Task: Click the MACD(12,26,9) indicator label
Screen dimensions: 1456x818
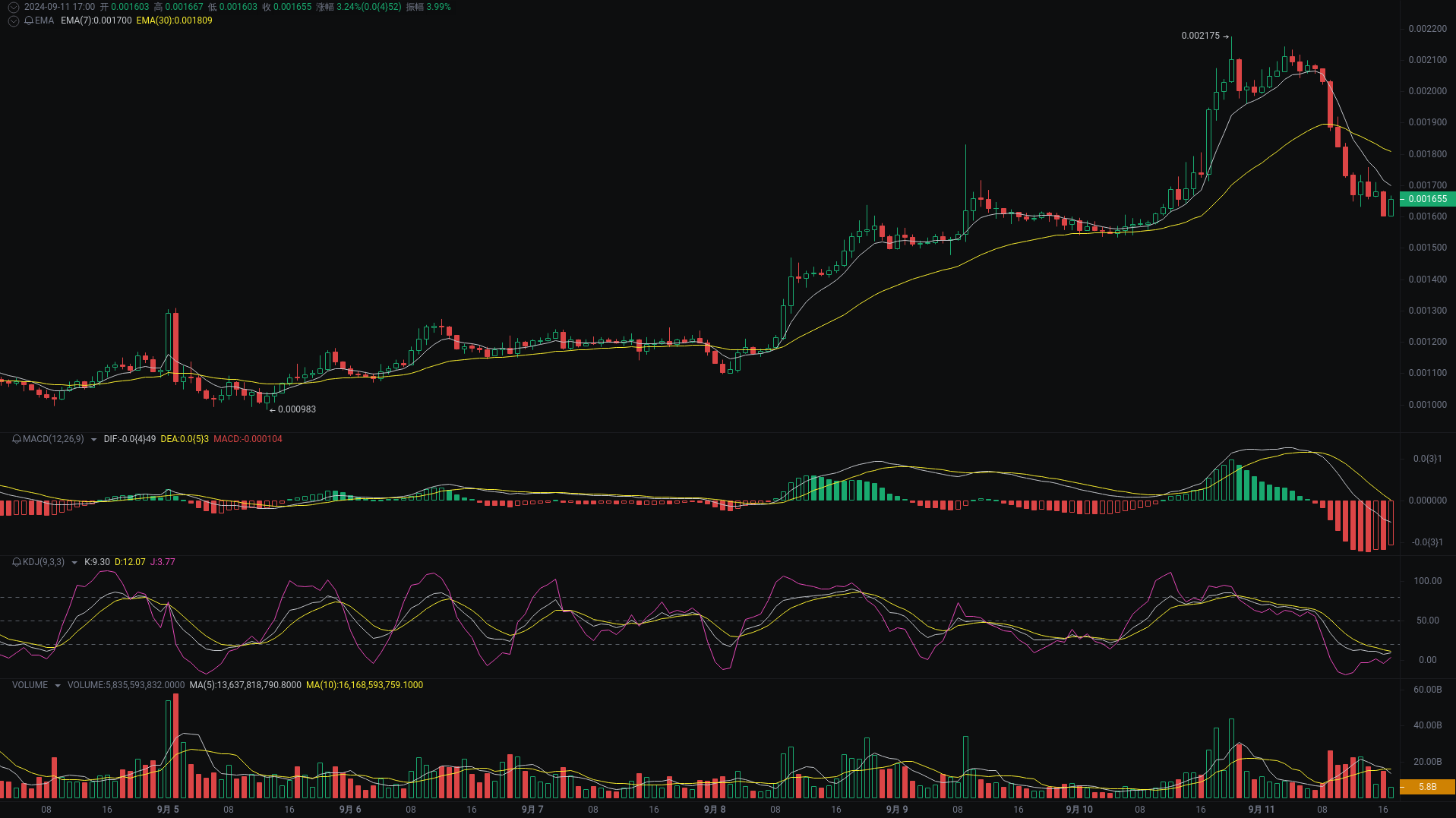Action: [53, 439]
